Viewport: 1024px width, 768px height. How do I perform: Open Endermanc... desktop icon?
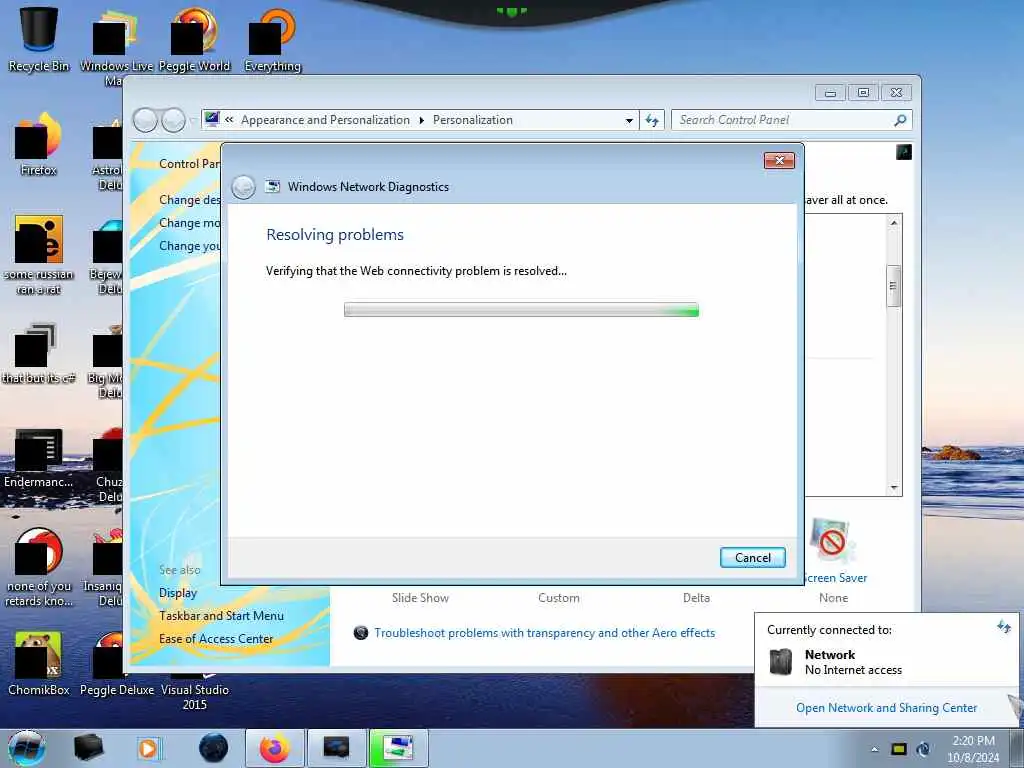tap(39, 457)
